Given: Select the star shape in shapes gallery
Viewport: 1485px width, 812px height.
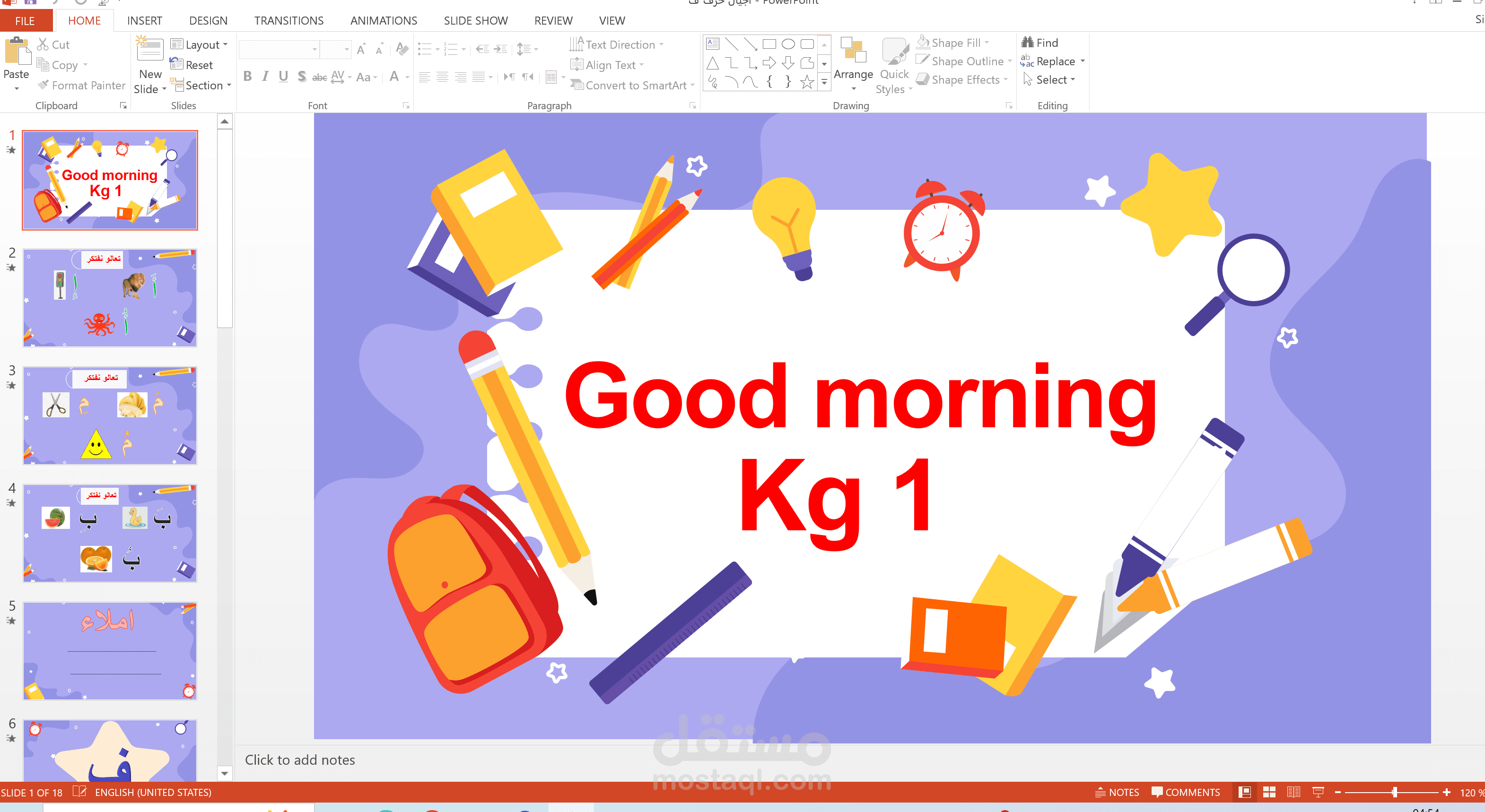Looking at the screenshot, I should 806,82.
